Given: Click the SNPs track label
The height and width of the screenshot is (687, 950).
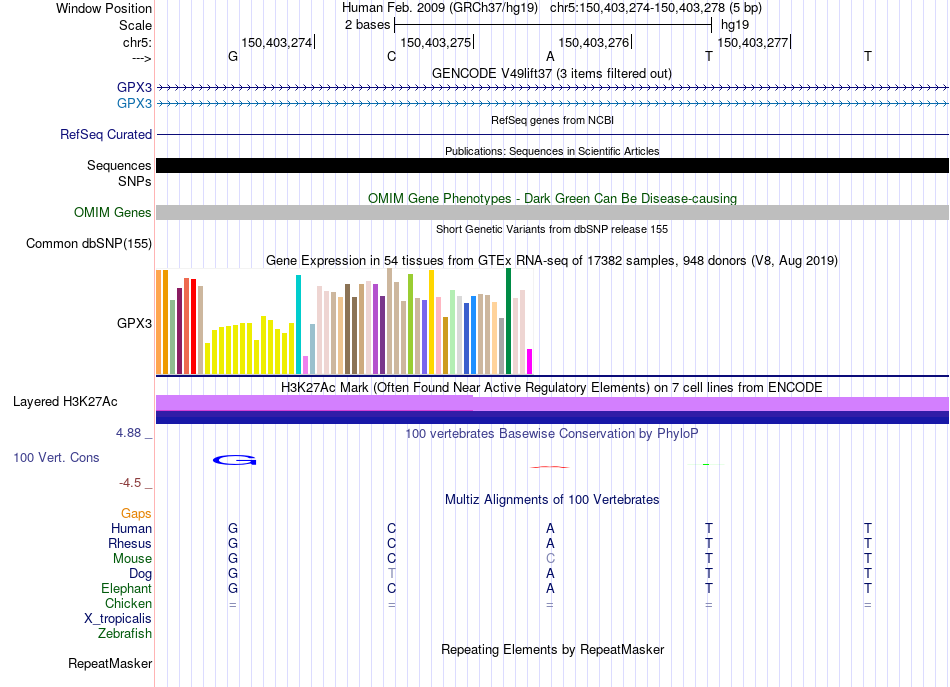Looking at the screenshot, I should click(135, 181).
